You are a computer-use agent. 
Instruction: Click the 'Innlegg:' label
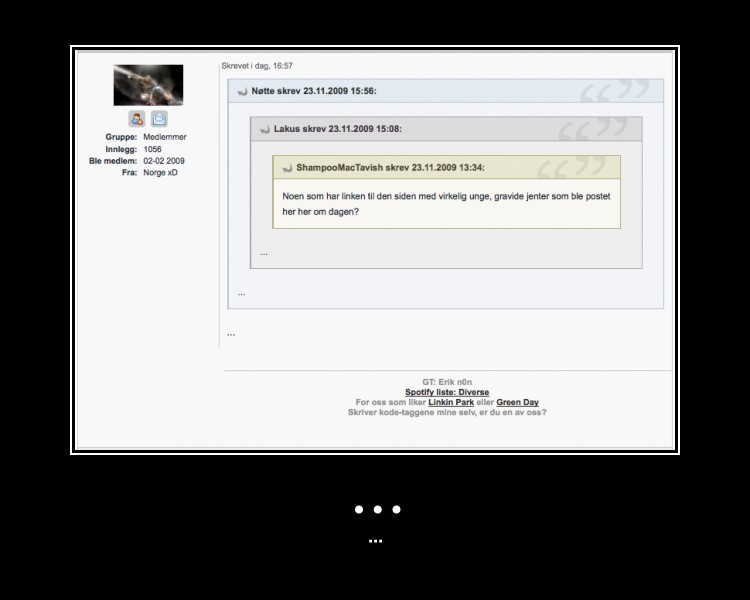click(x=121, y=149)
